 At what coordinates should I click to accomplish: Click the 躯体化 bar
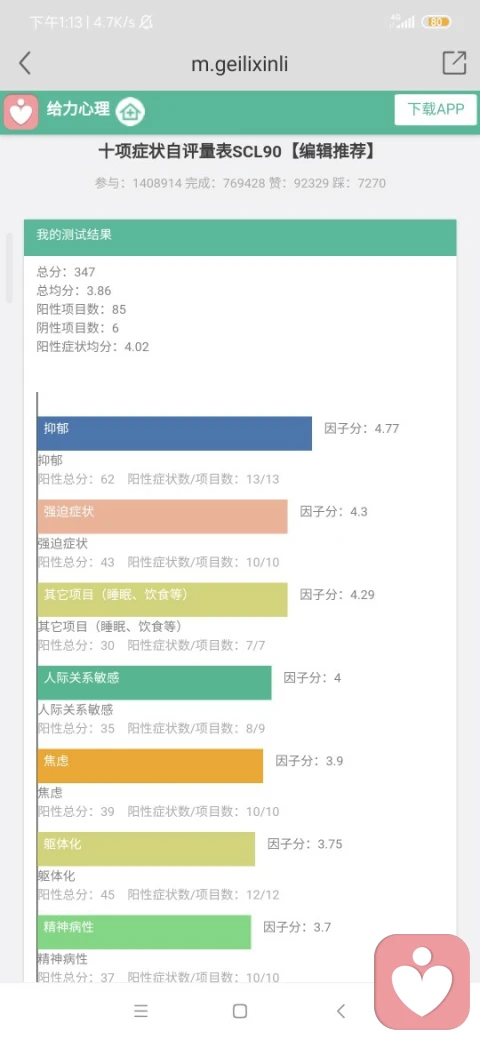[x=146, y=849]
